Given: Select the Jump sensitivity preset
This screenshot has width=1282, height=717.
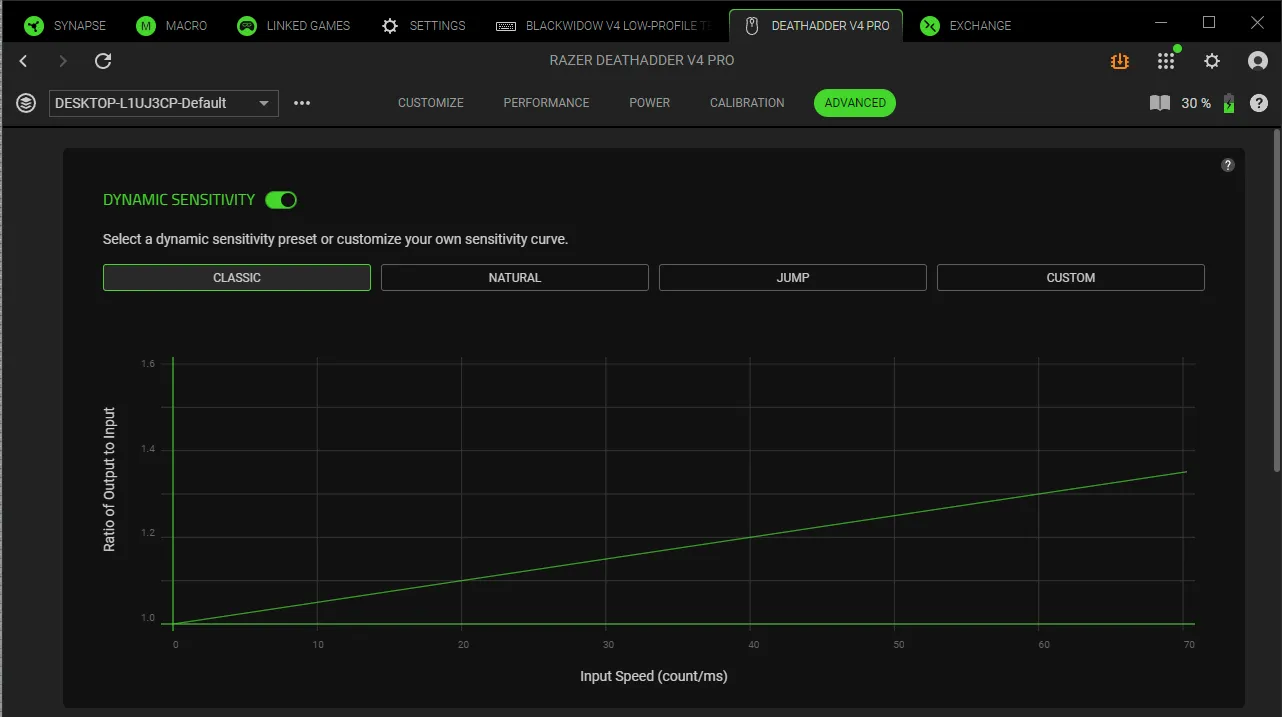Looking at the screenshot, I should pos(793,278).
